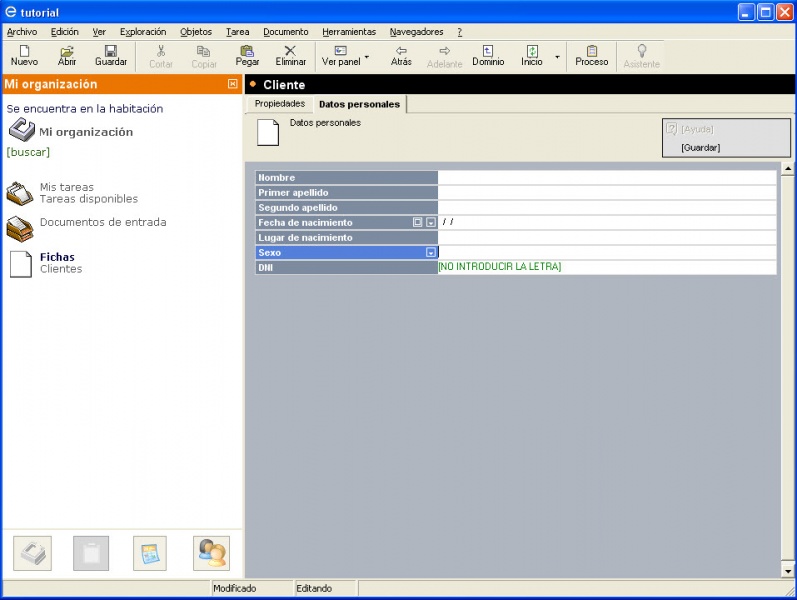This screenshot has height=600, width=797.
Task: Delete with the Eliminar toolbar icon
Action: click(290, 51)
